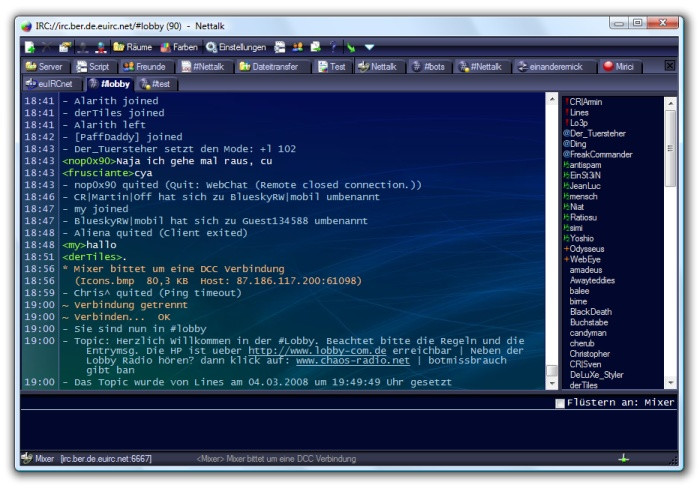Click the chat scrollbar up arrow
700x488 pixels.
coord(552,98)
